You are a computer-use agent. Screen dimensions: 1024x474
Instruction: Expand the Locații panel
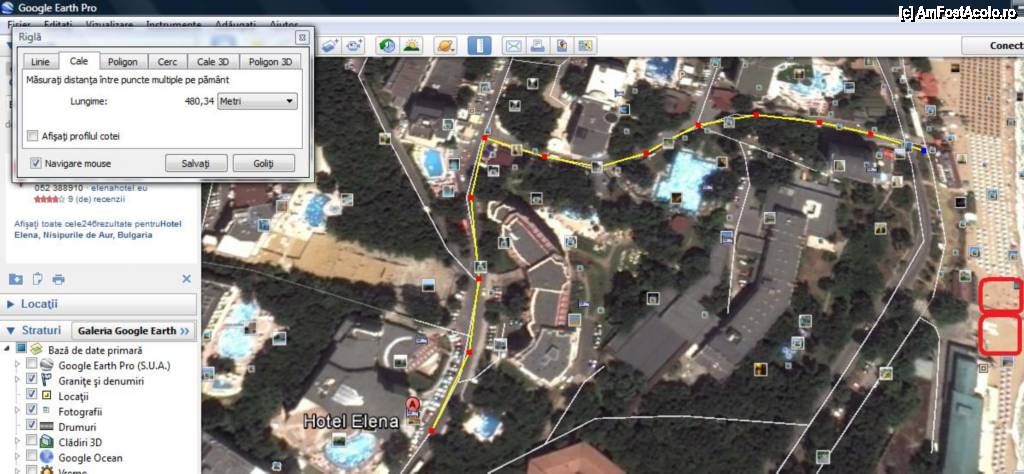pos(11,304)
